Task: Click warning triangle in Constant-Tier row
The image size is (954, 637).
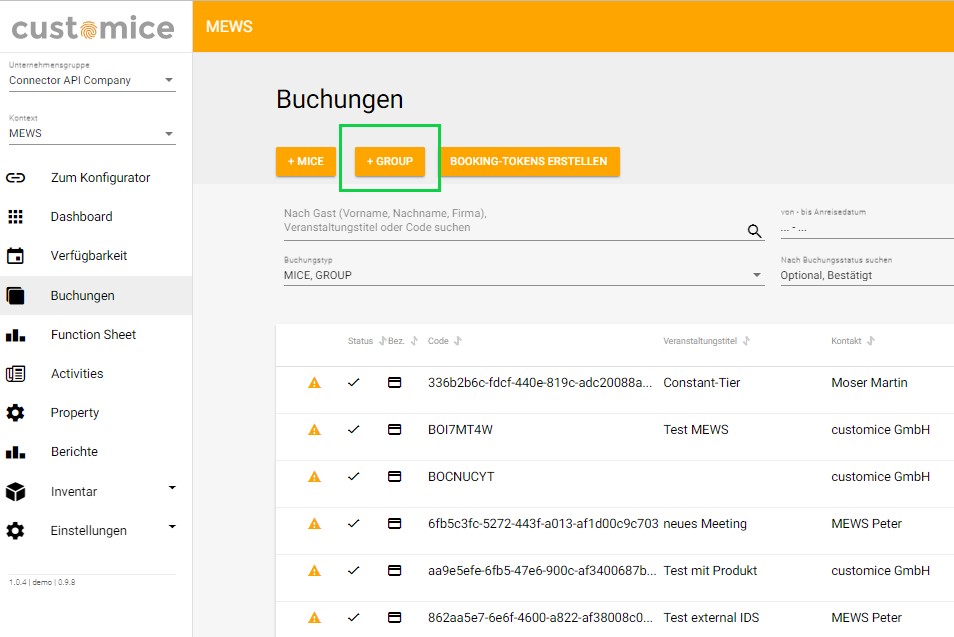Action: pyautogui.click(x=314, y=383)
